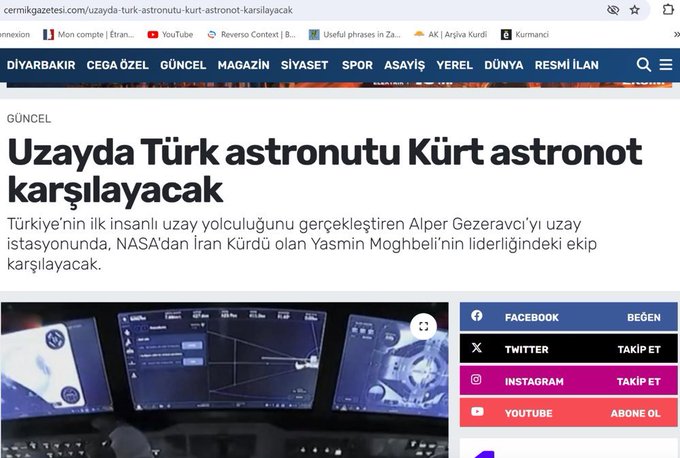Go to the RESMİ İLAN section

566,65
